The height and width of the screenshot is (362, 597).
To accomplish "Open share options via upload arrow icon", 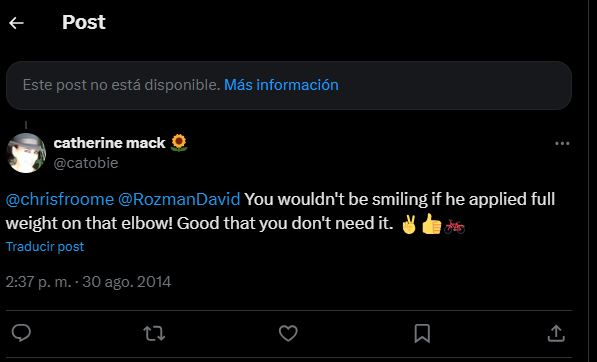I will [x=556, y=333].
